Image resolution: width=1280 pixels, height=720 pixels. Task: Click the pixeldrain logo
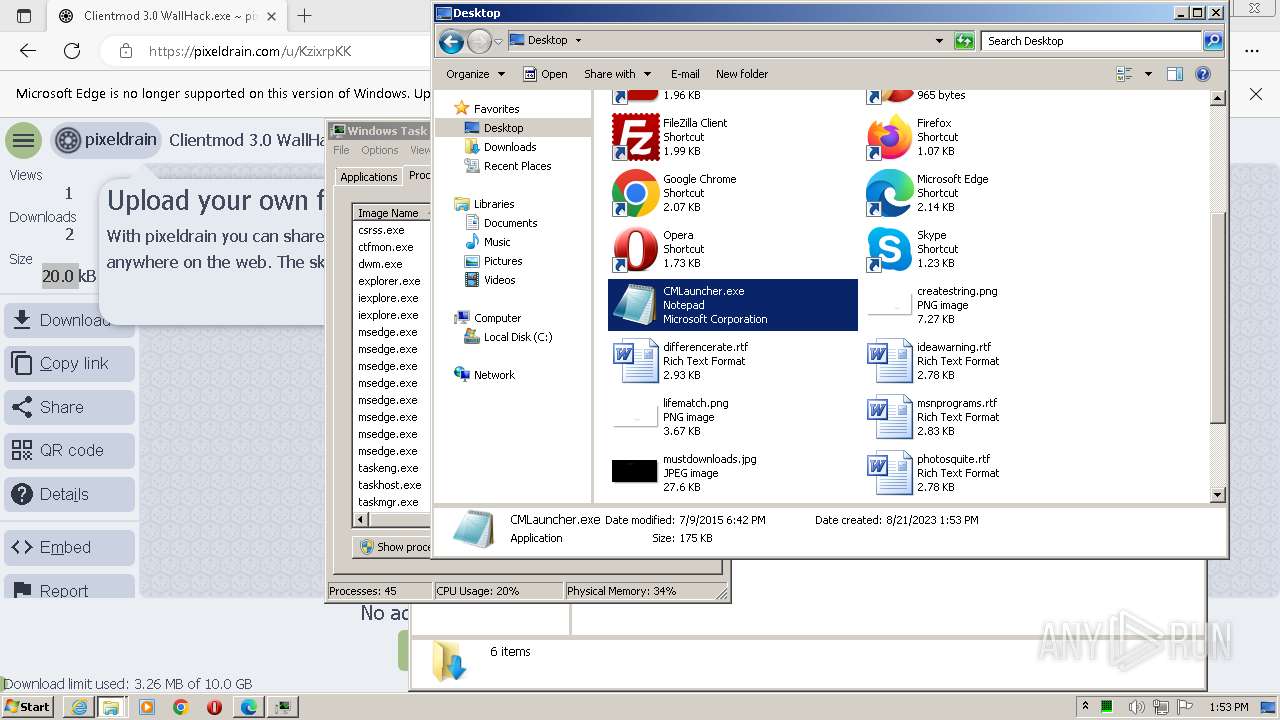(x=106, y=140)
